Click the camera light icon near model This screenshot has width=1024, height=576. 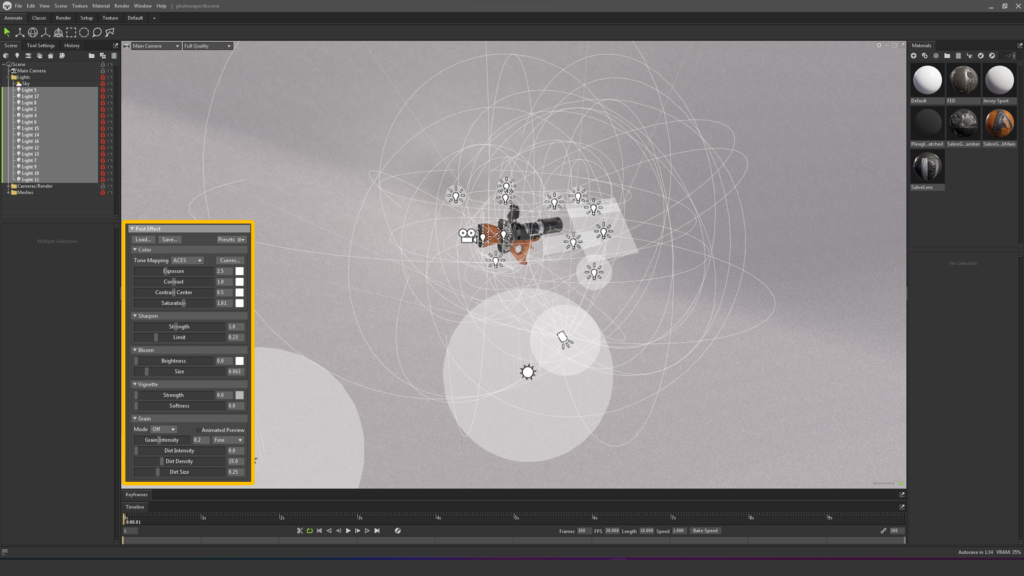click(x=467, y=236)
